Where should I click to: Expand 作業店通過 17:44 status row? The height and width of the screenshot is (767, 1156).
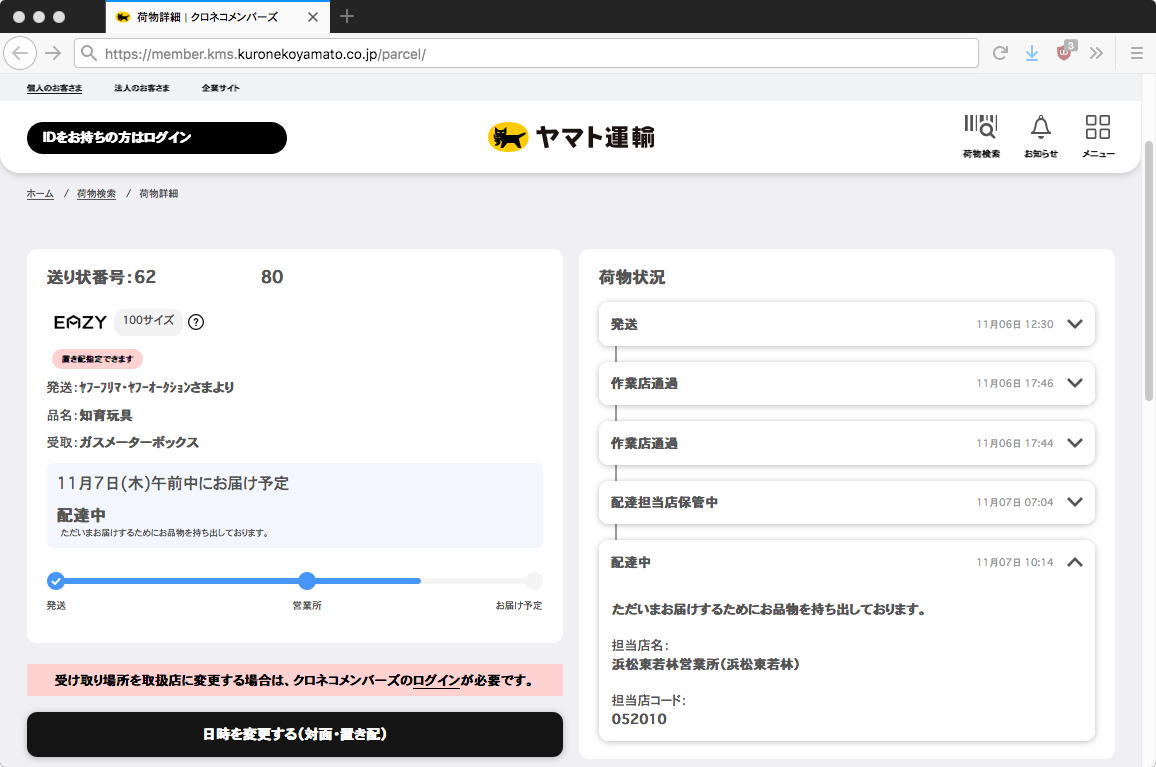click(846, 443)
